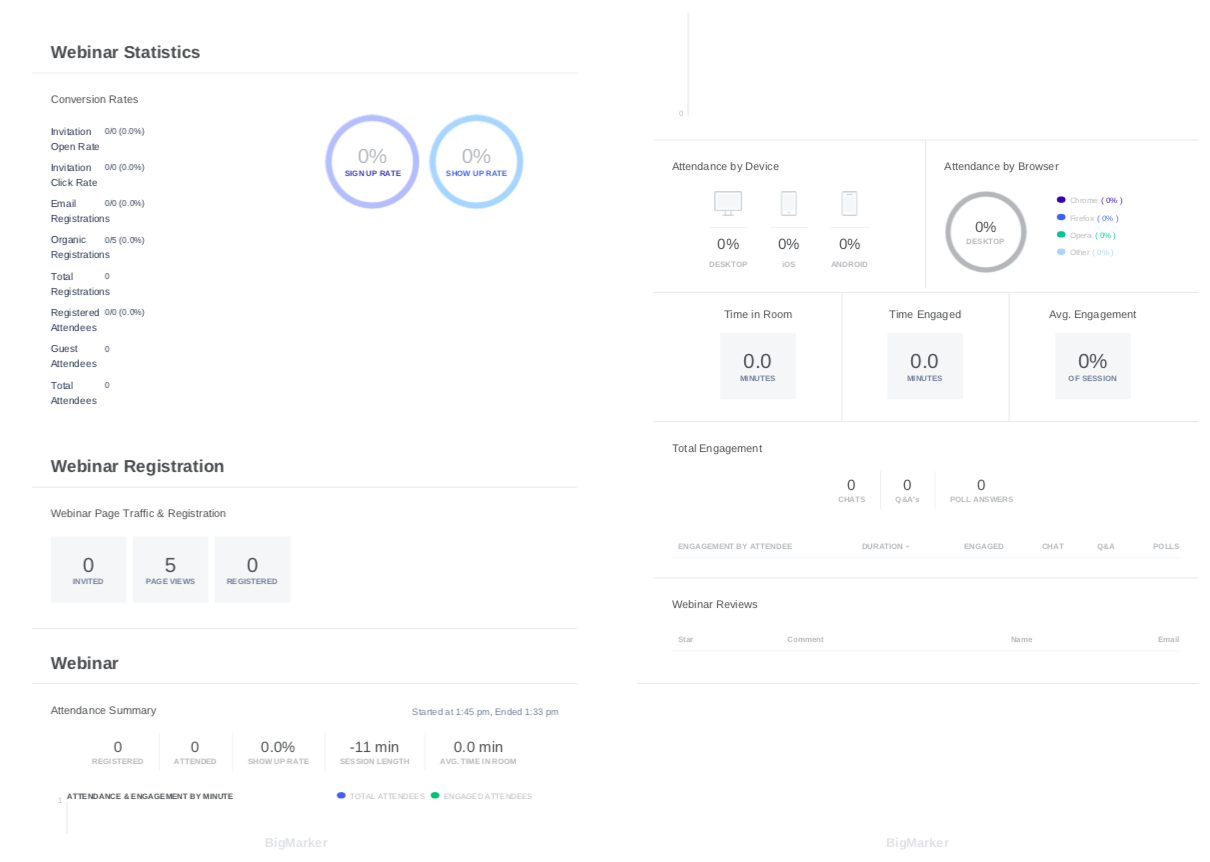Click the Attendance by Device label
The height and width of the screenshot is (862, 1210).
coord(726,167)
